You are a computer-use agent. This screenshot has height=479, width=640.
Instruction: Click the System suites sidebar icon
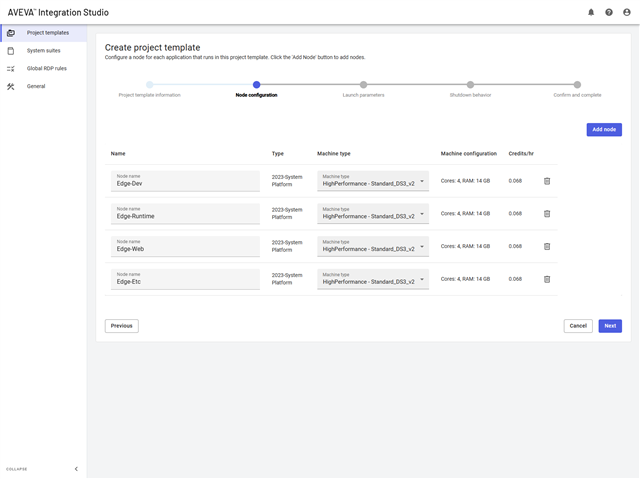point(11,51)
